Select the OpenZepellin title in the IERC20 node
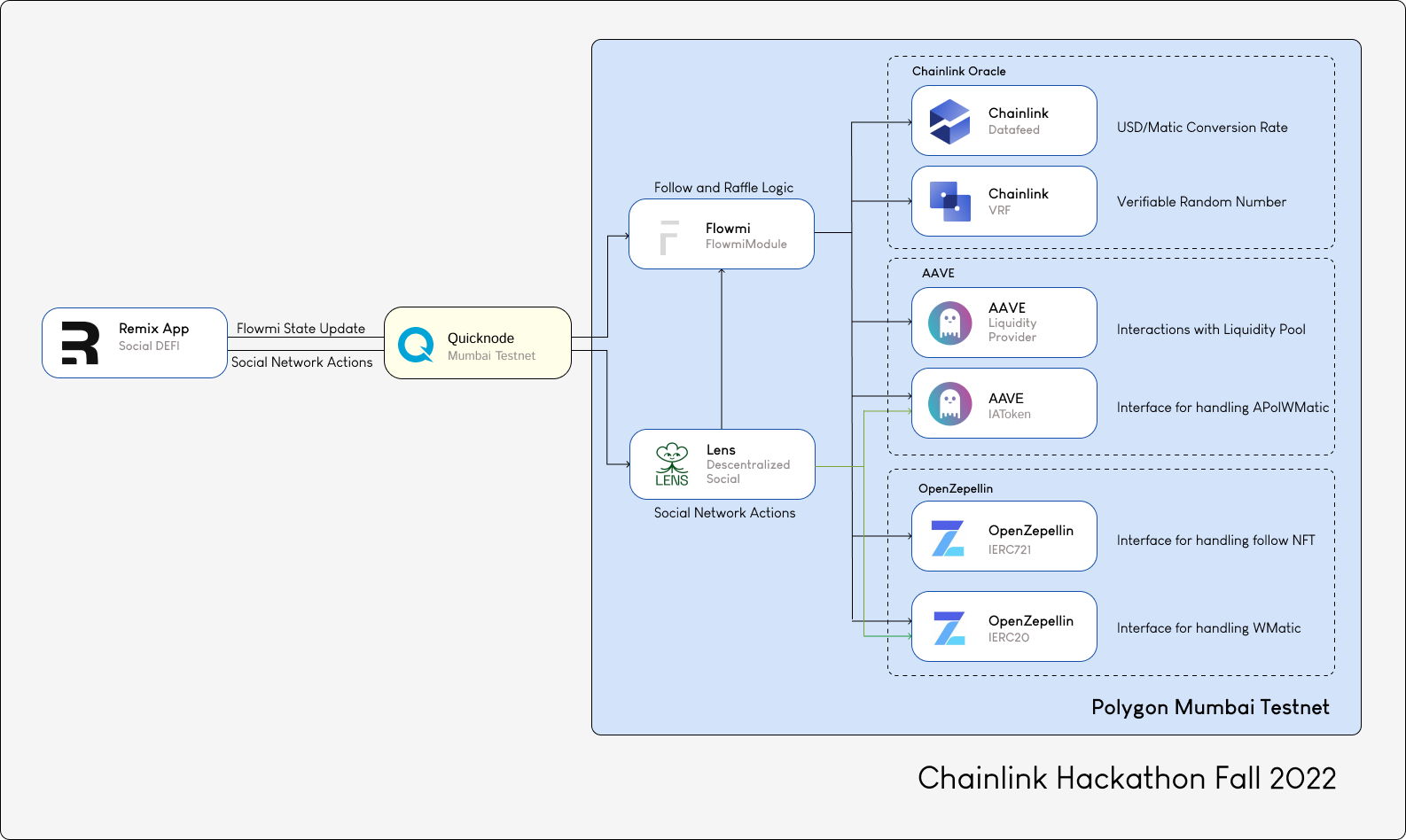 [1031, 621]
